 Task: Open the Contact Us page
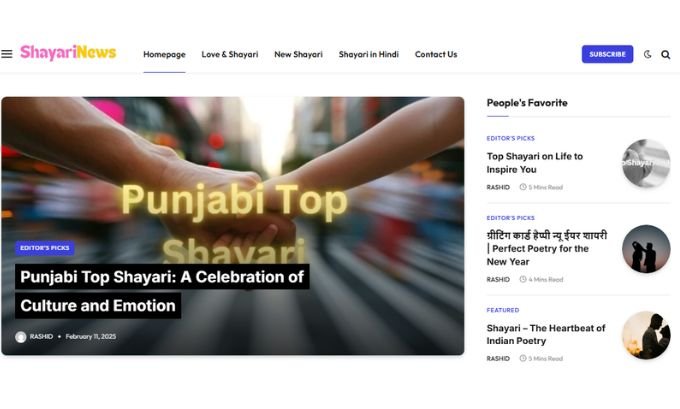click(x=436, y=54)
